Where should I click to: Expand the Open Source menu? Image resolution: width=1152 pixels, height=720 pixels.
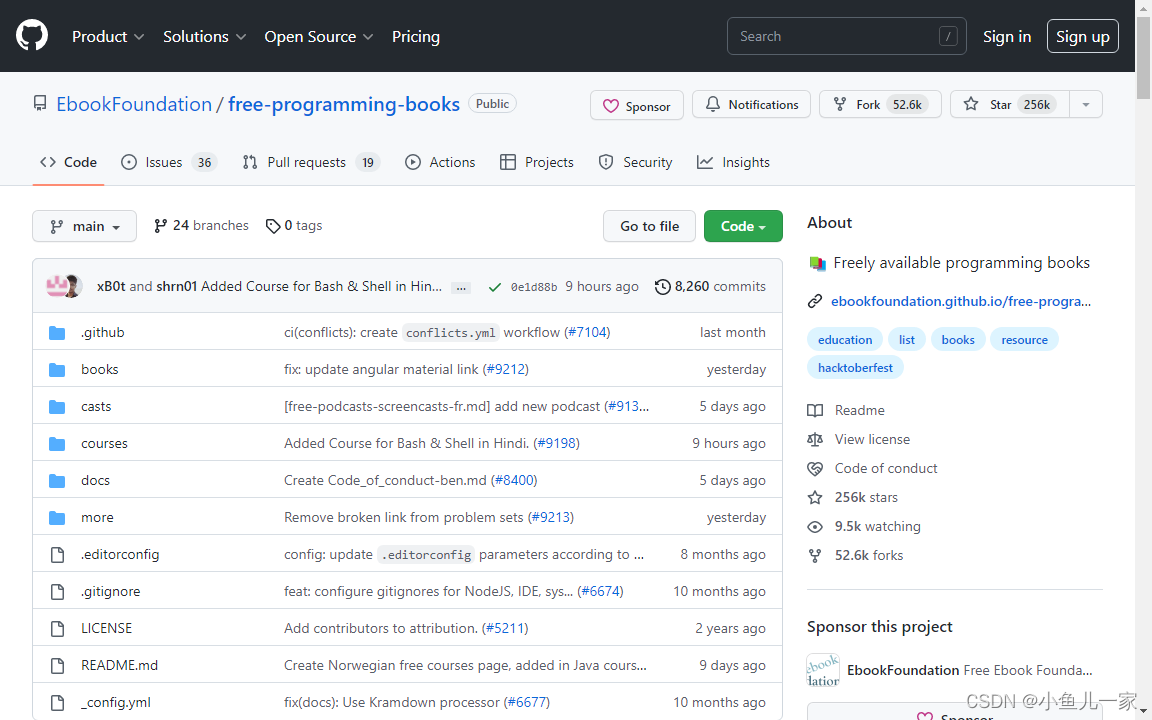click(319, 37)
